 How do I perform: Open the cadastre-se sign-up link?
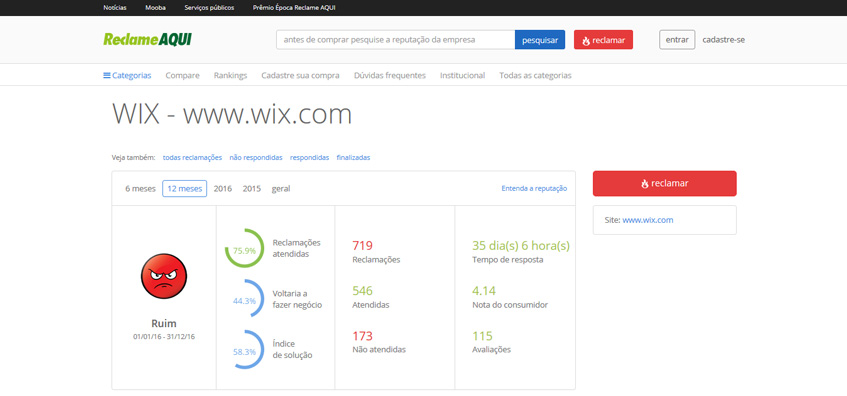(x=723, y=40)
